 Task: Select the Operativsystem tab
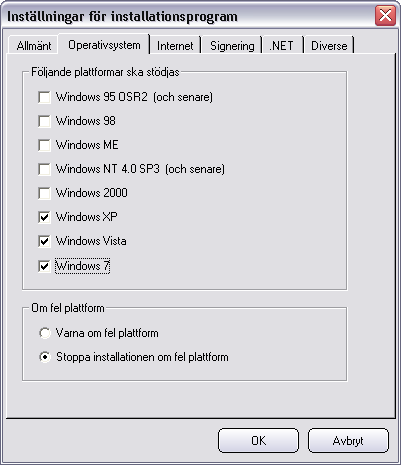click(104, 44)
